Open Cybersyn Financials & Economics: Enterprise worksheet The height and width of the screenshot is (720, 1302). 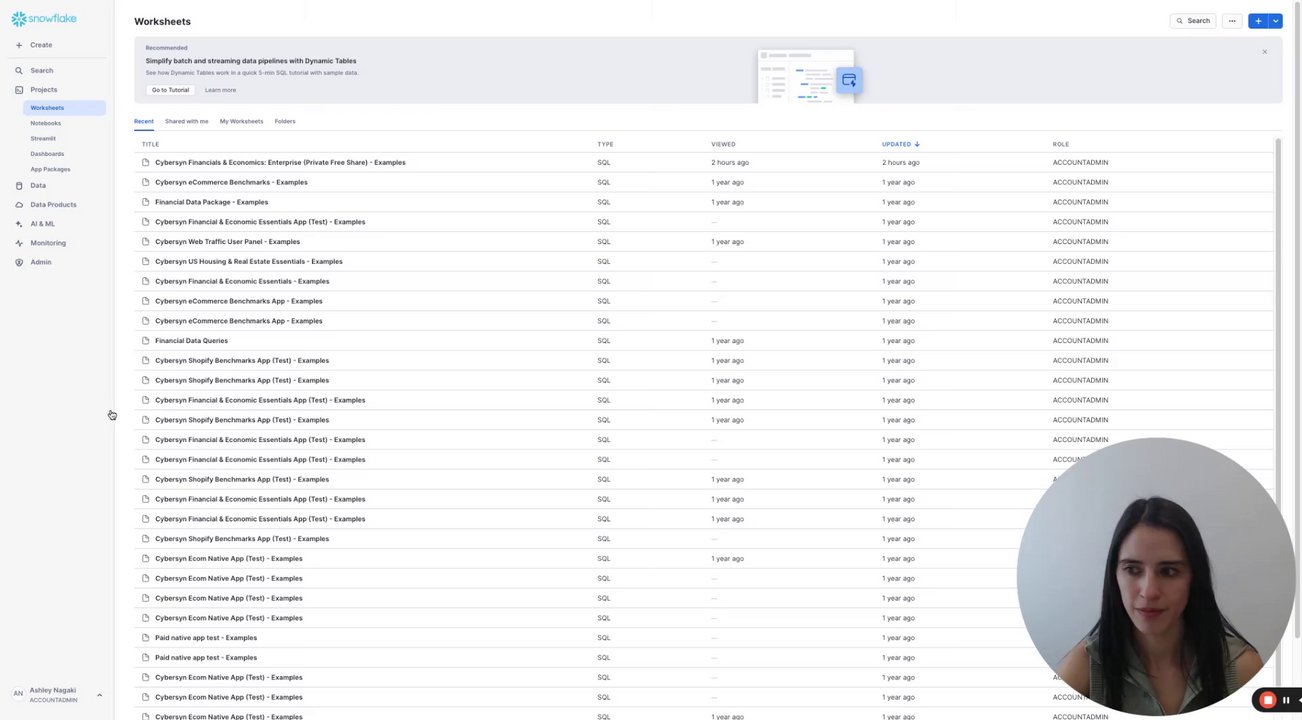pos(280,163)
